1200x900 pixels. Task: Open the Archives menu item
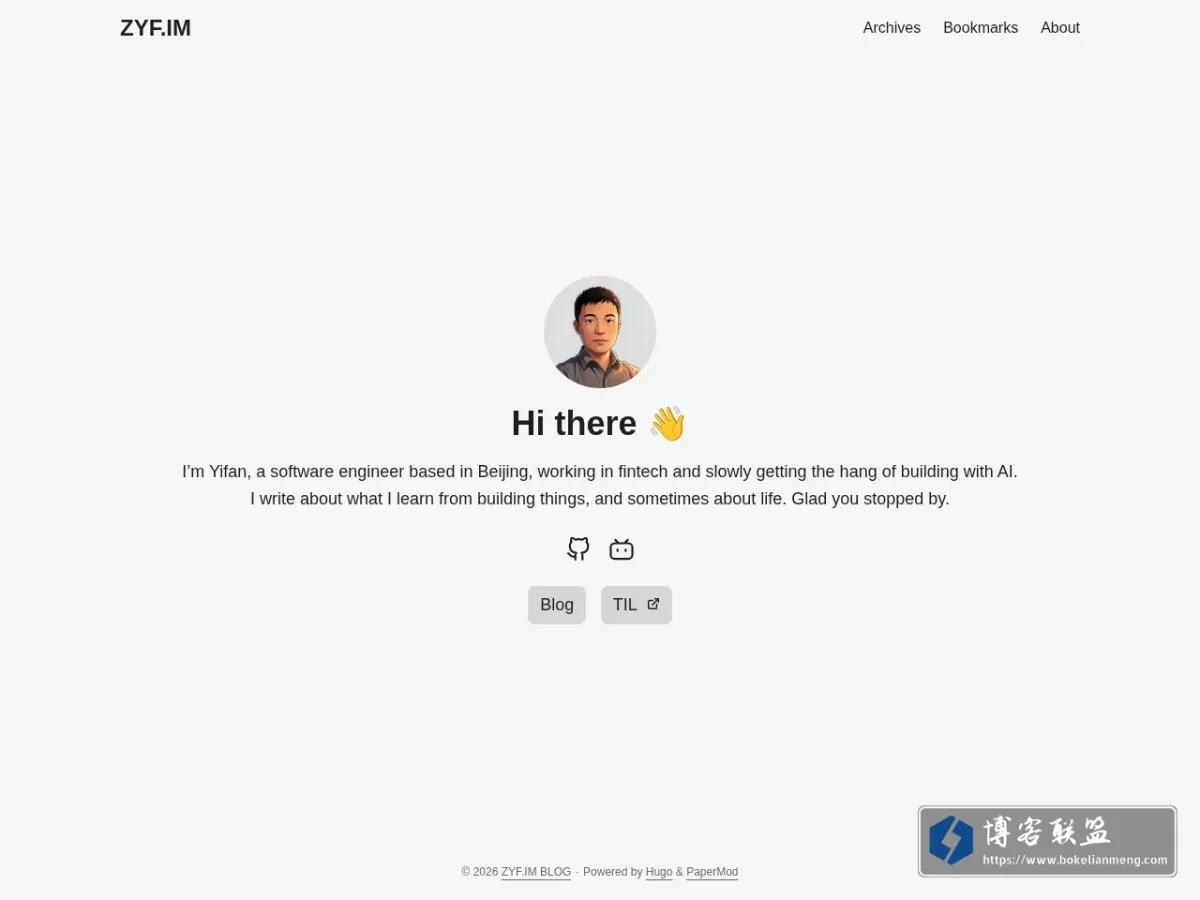[x=892, y=28]
